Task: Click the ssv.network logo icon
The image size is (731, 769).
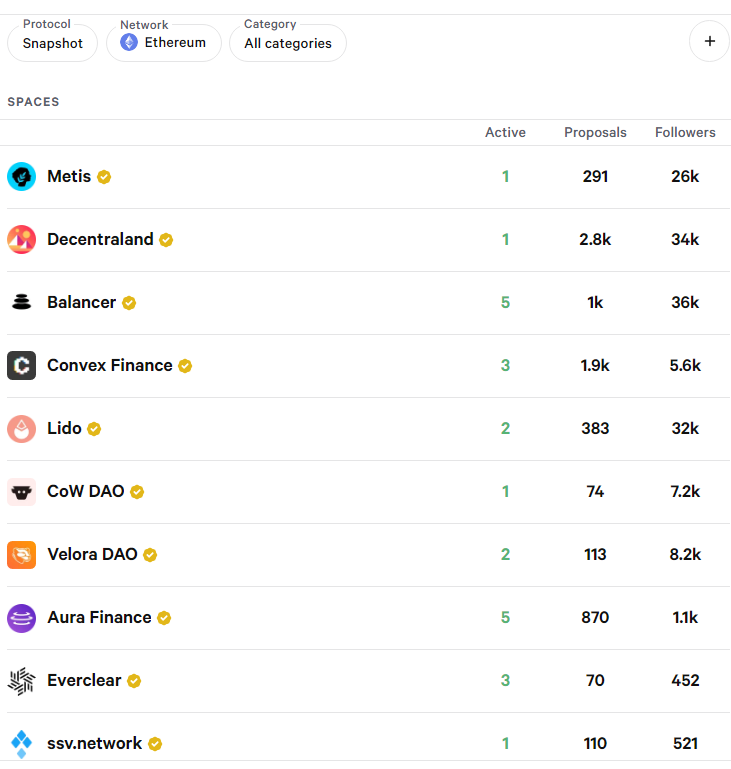Action: tap(21, 744)
